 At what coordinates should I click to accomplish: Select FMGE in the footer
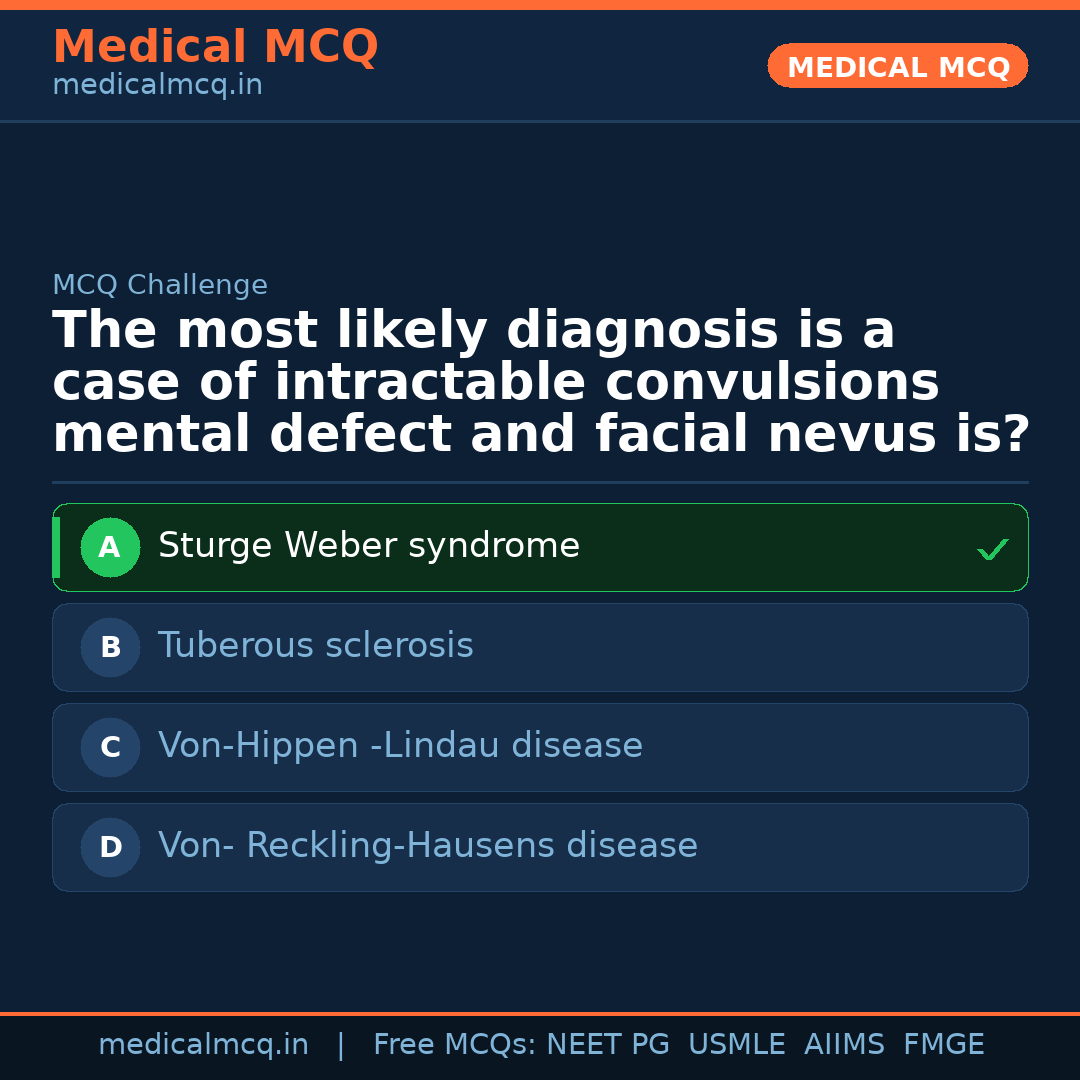point(943,1045)
